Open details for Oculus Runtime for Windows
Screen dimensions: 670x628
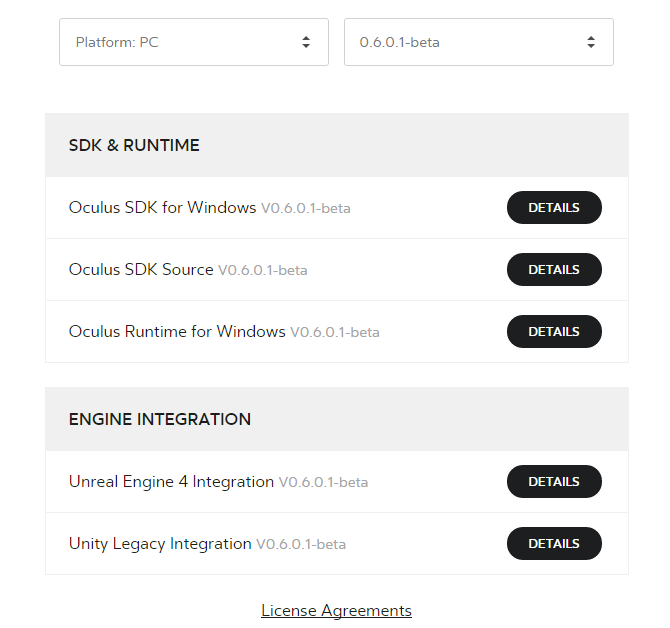point(554,332)
